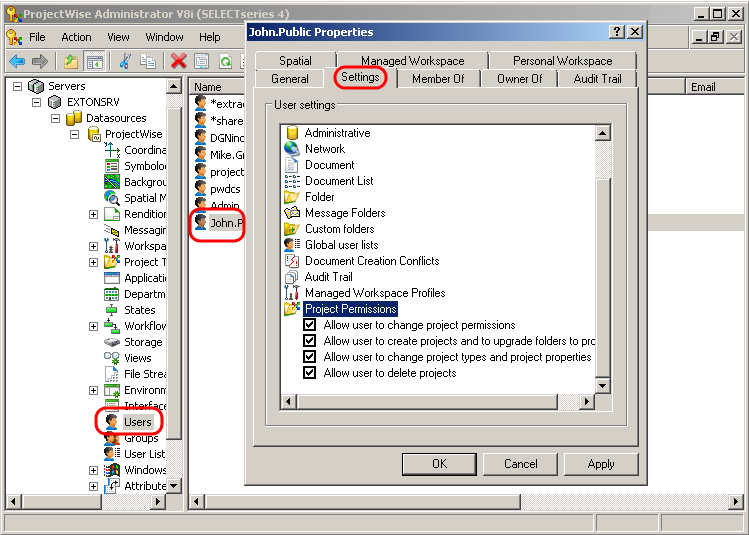Switch to the Personal Workspace tab
Viewport: 749px width, 535px height.
[x=562, y=61]
